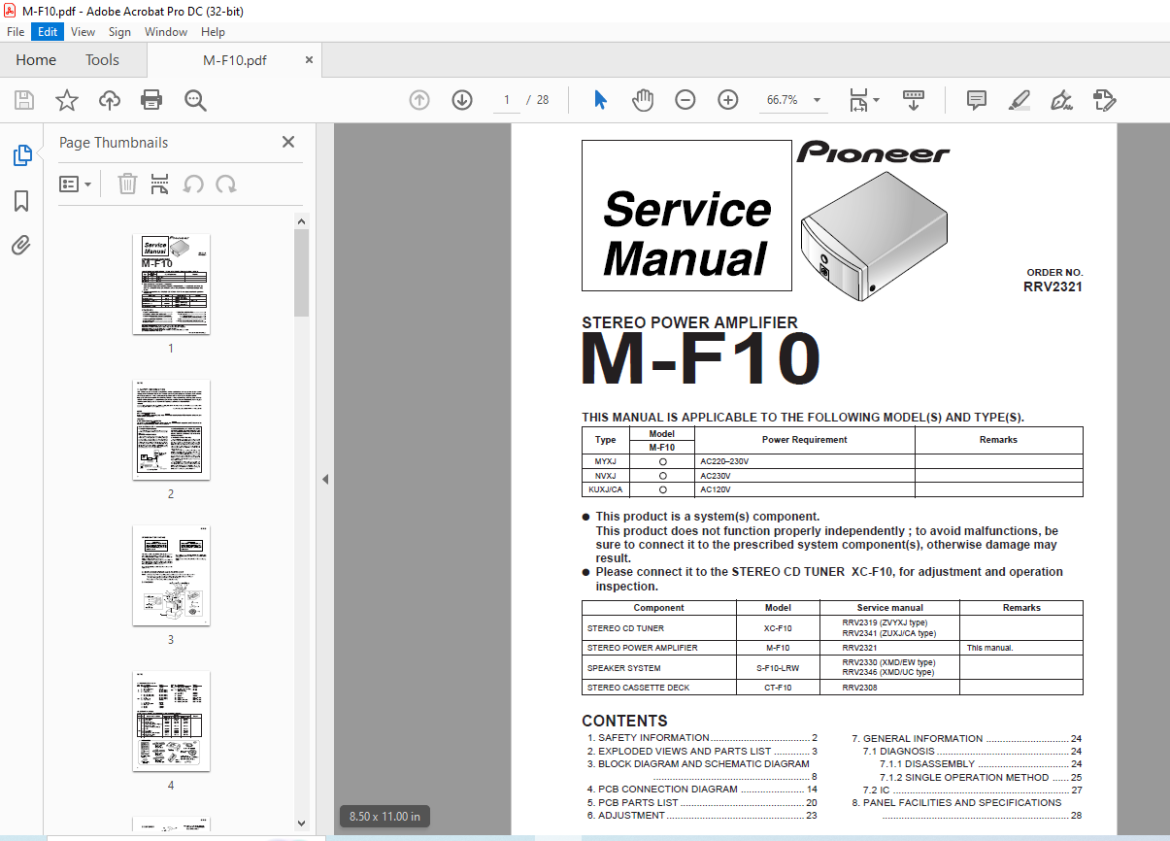Go to next page arrow
The width and height of the screenshot is (1170, 841).
(x=462, y=100)
